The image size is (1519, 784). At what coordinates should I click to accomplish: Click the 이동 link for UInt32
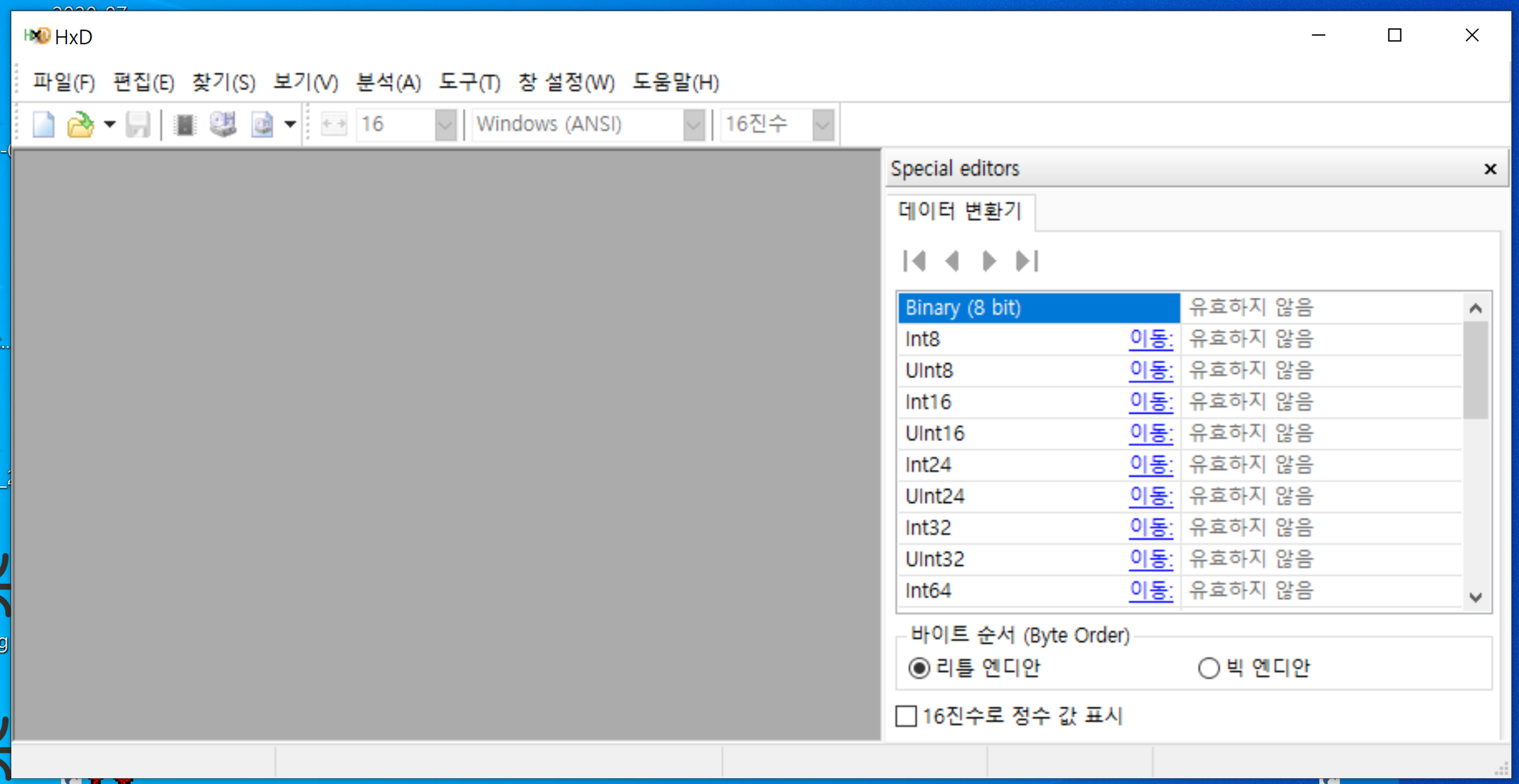coord(1151,559)
